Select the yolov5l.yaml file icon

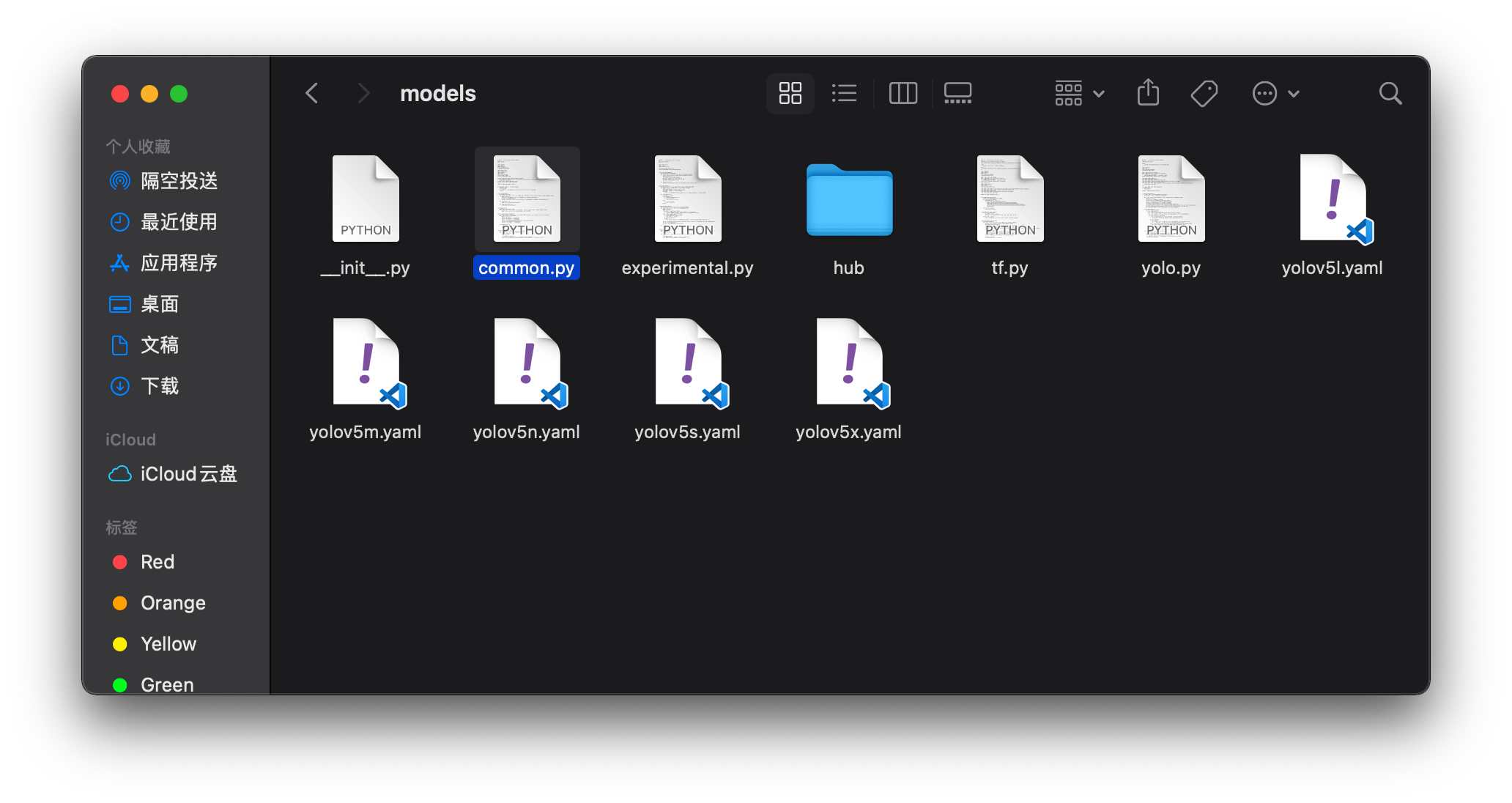(x=1335, y=199)
